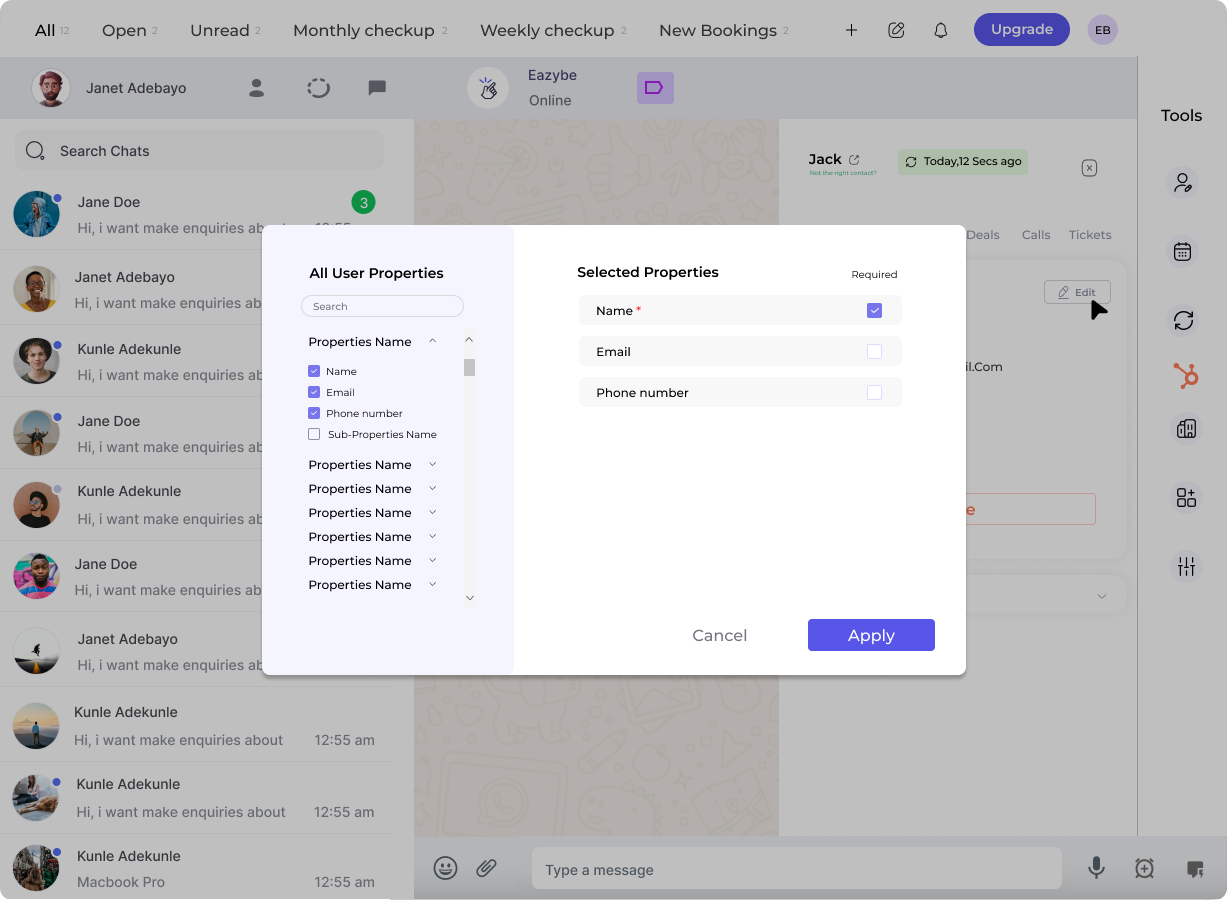Select the add-widgets tool in the Tools panel

[x=1186, y=497]
